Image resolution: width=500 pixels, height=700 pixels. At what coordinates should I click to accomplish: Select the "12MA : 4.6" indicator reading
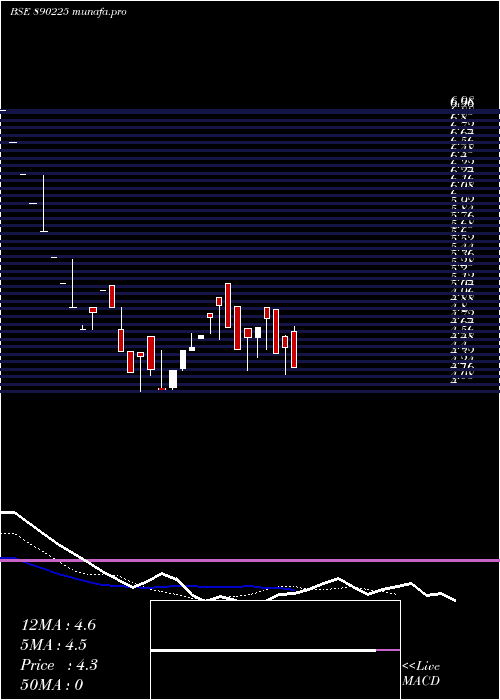58,625
